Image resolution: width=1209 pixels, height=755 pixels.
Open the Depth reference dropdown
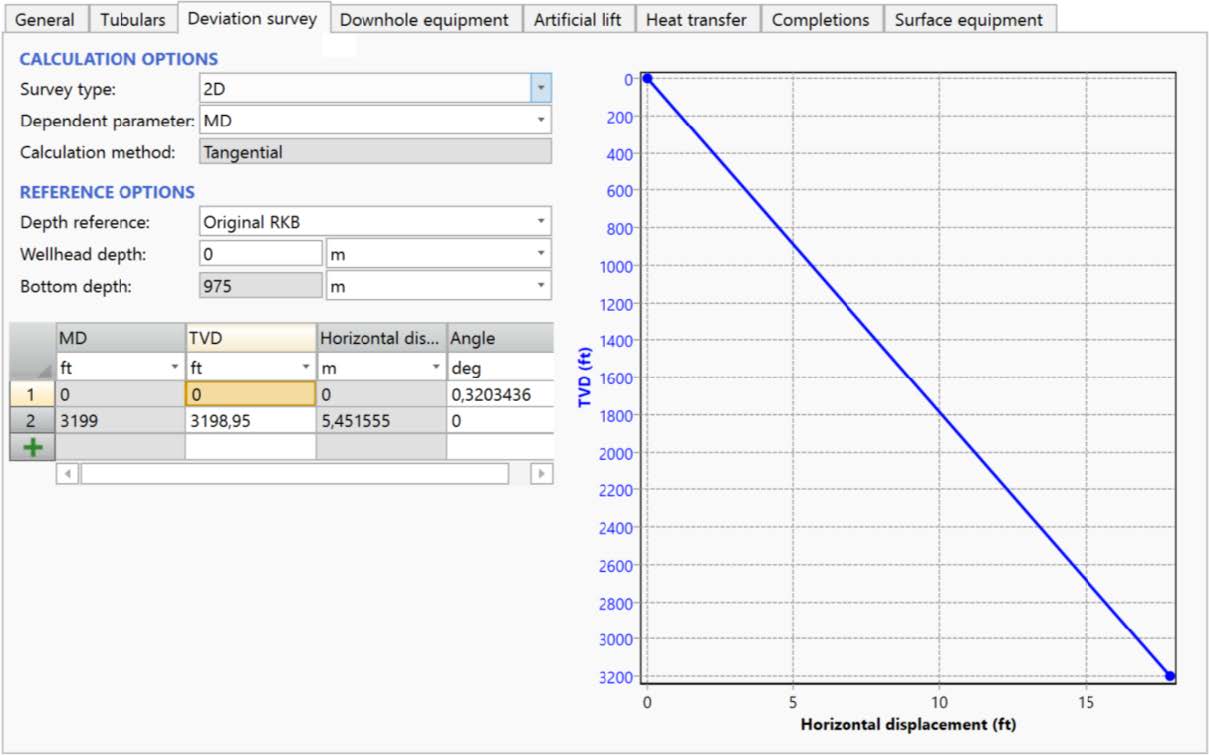click(x=540, y=221)
